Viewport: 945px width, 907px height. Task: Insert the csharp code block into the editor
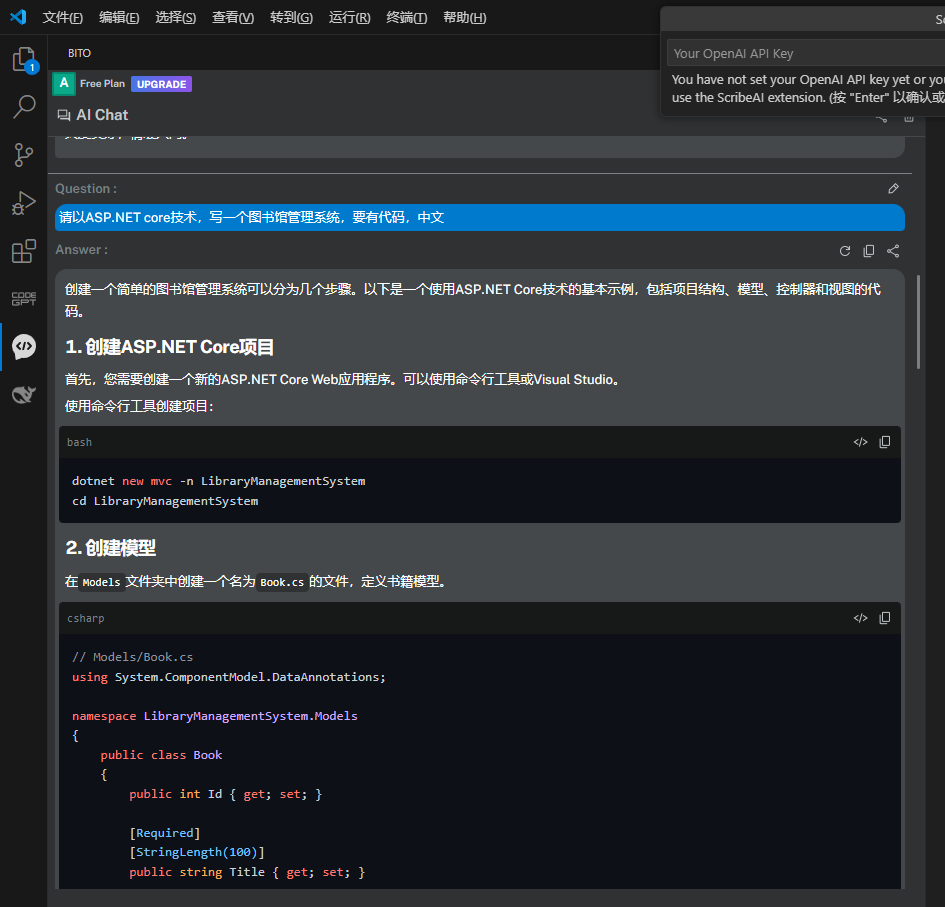(x=861, y=618)
